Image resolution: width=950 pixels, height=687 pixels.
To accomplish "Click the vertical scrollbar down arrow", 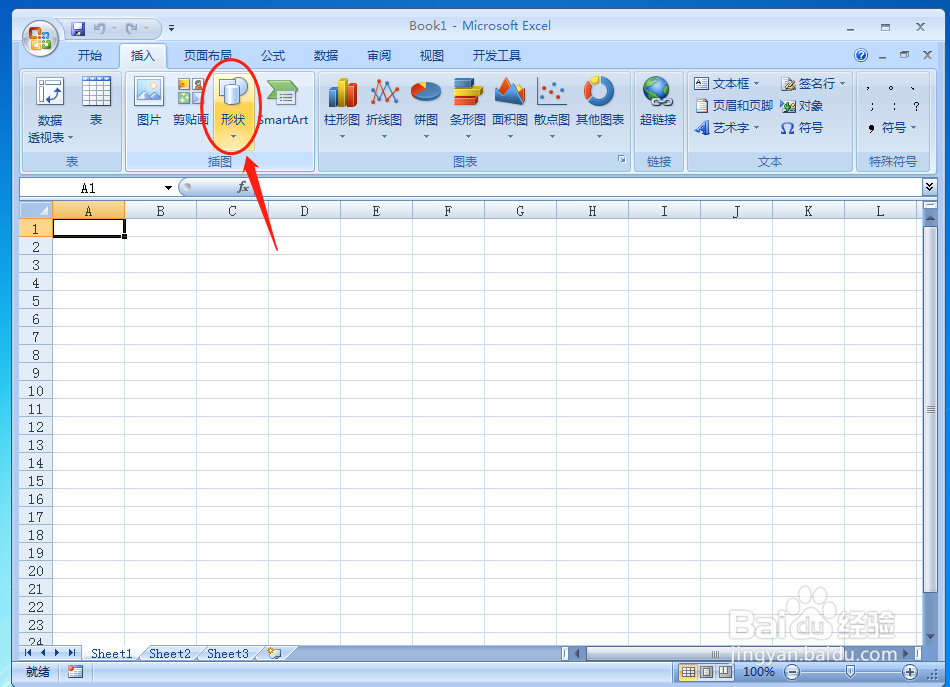I will coord(931,637).
